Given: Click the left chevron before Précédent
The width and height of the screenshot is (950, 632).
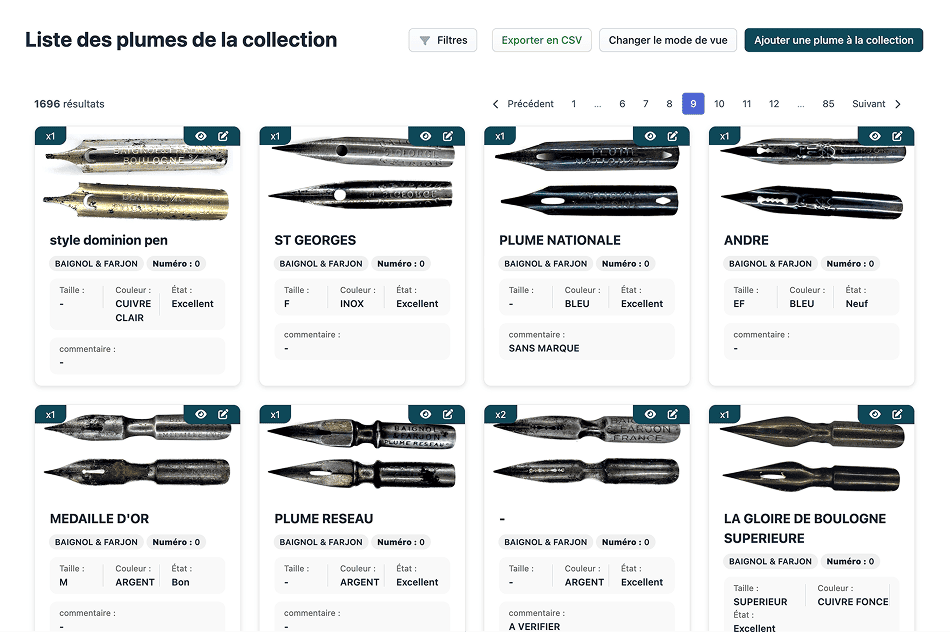Looking at the screenshot, I should click(x=495, y=103).
